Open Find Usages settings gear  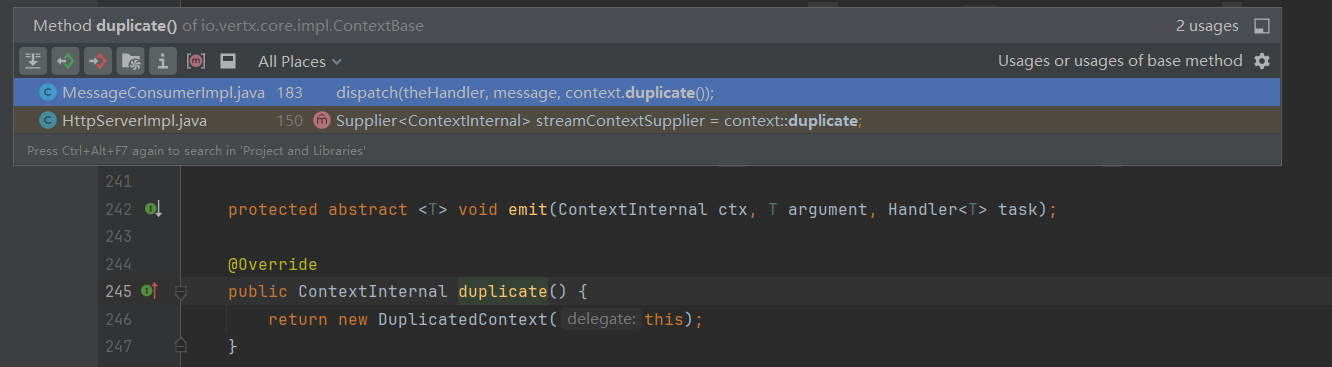[1262, 61]
